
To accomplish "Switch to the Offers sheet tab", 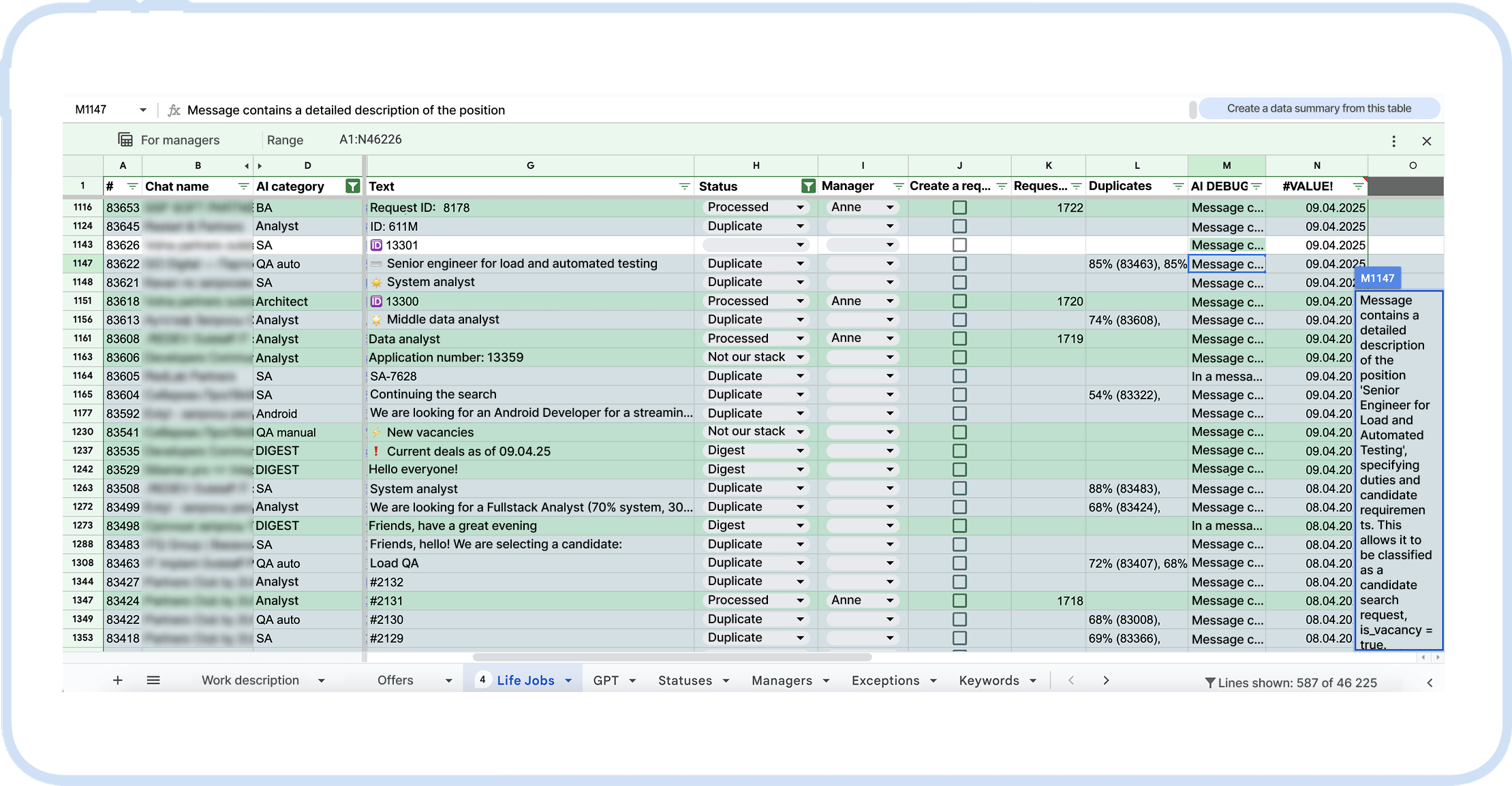I will 395,680.
